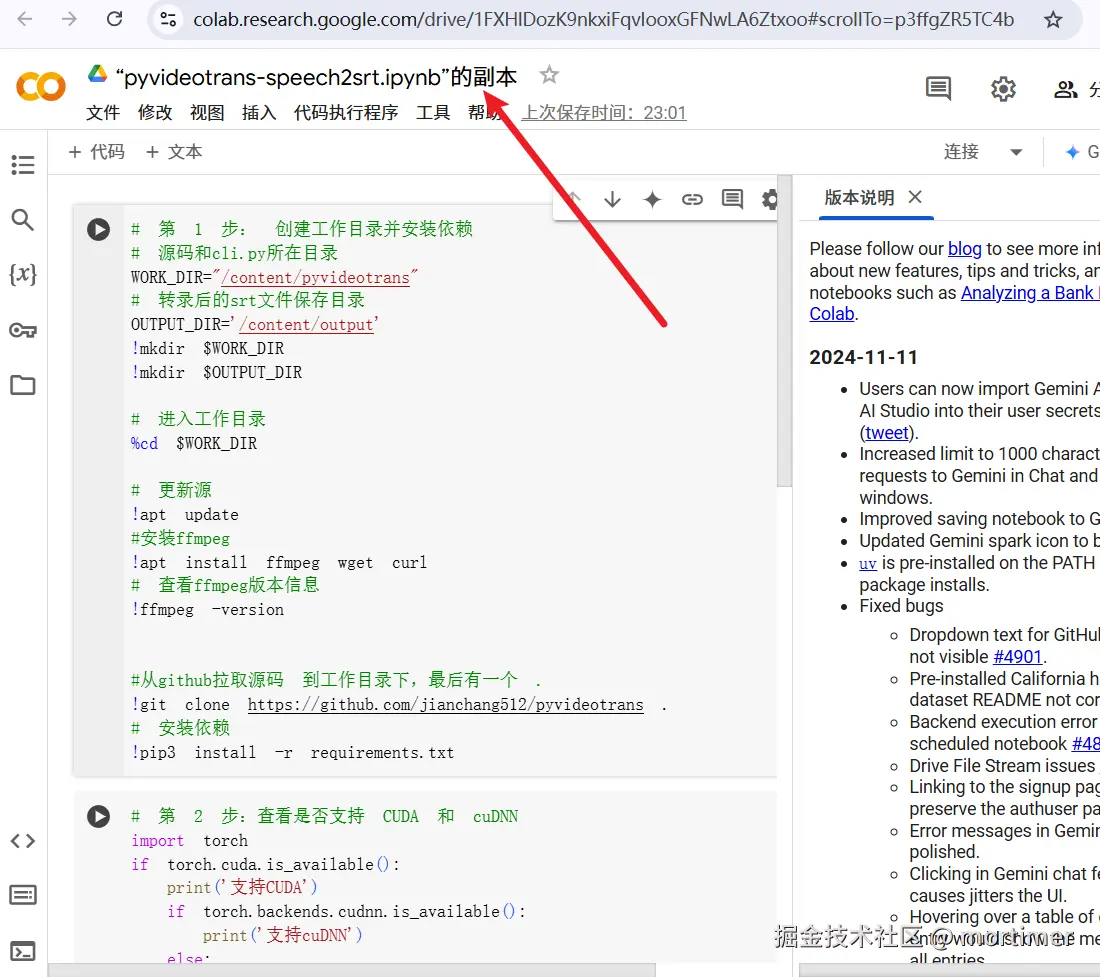Open the 修改 menu
The height and width of the screenshot is (977, 1100).
(x=155, y=113)
